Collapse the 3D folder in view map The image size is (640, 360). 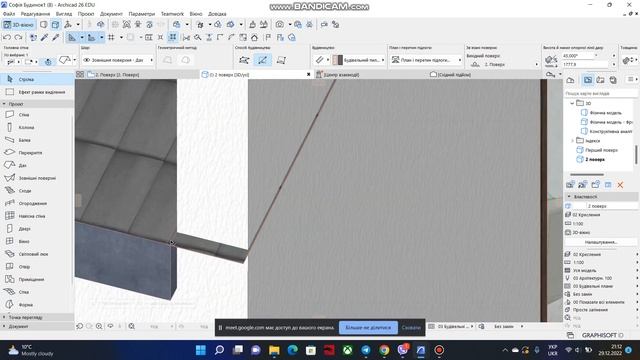coord(572,103)
